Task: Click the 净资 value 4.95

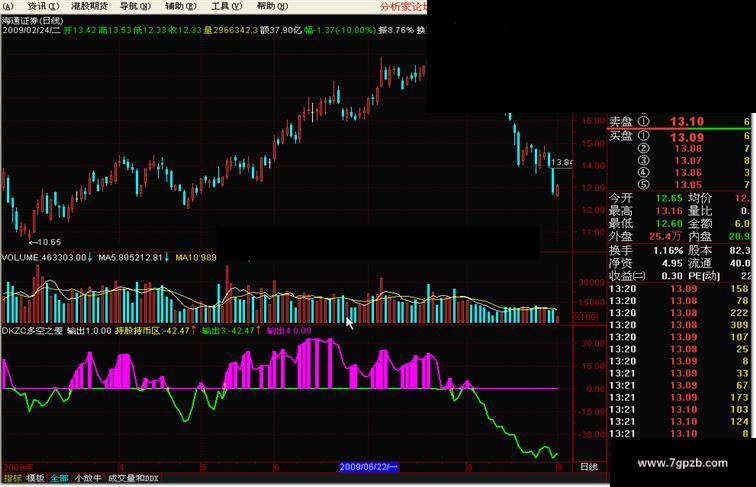Action: pyautogui.click(x=672, y=263)
